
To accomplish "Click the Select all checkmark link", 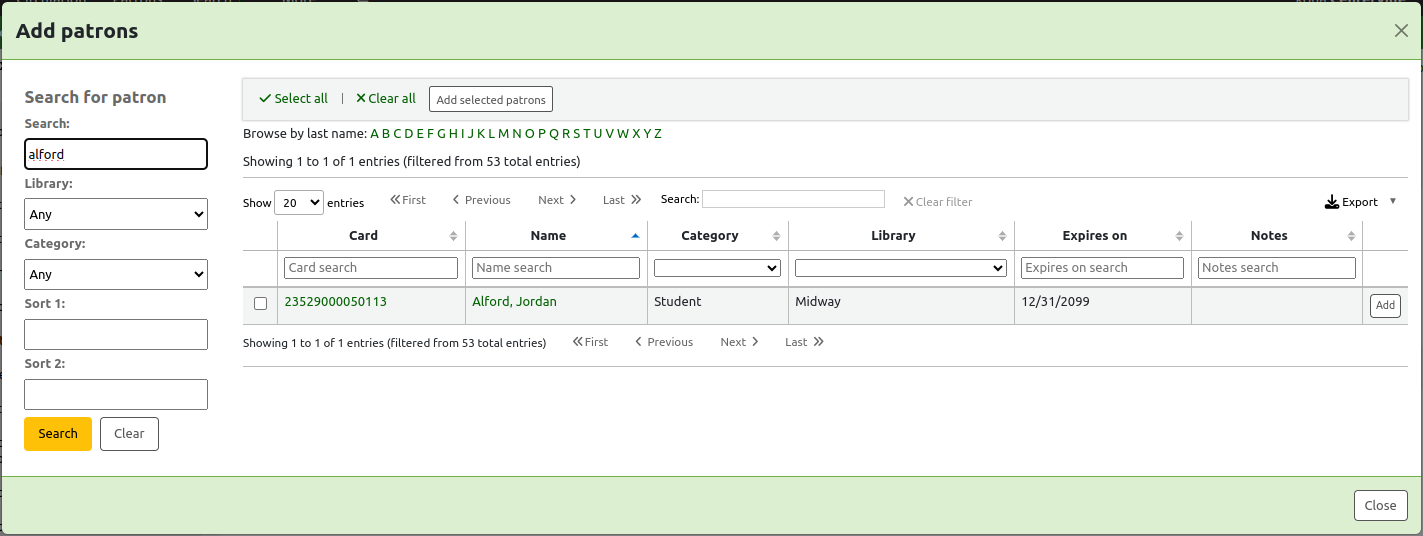I will pos(293,99).
